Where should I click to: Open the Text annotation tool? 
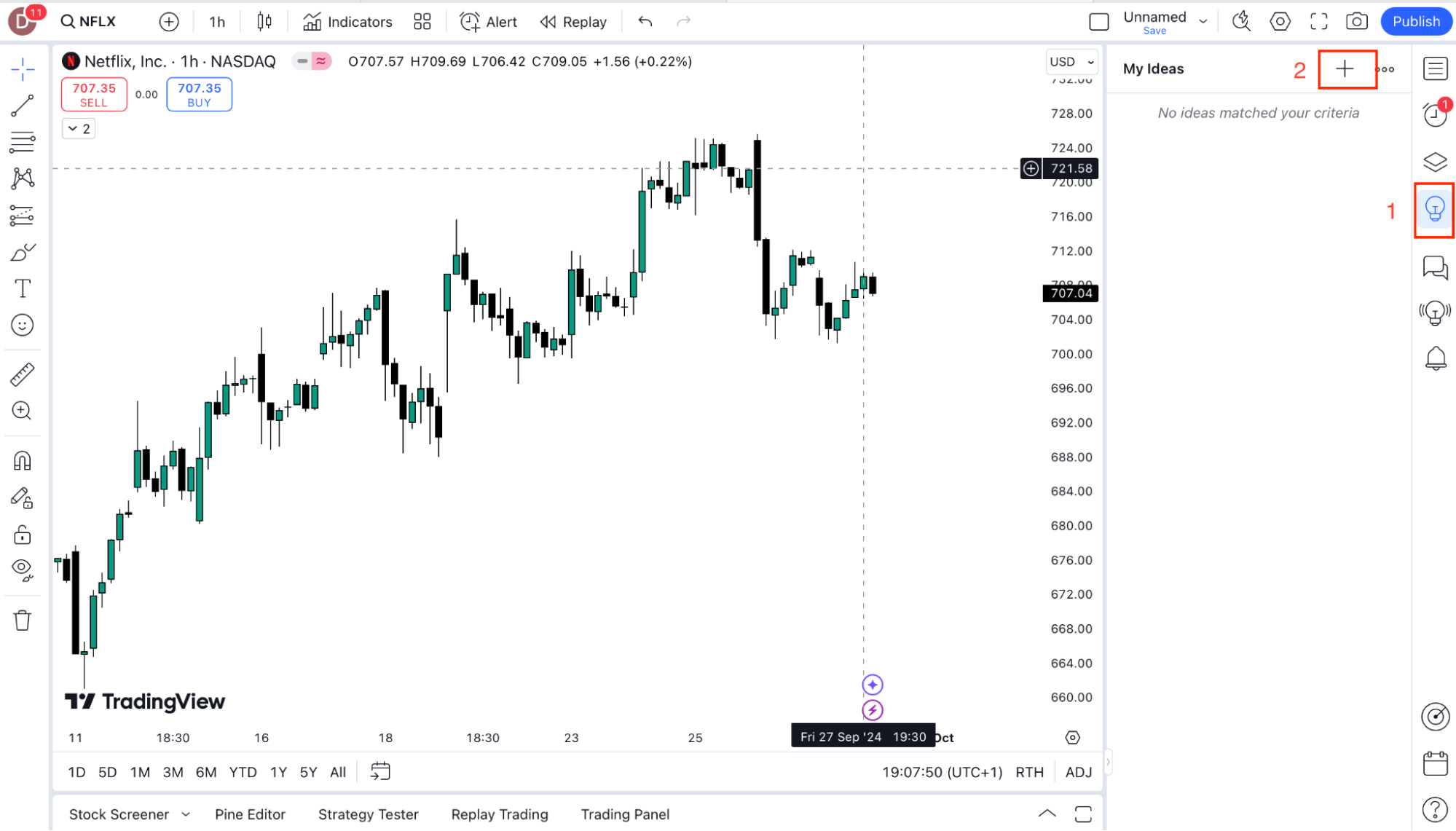click(23, 289)
